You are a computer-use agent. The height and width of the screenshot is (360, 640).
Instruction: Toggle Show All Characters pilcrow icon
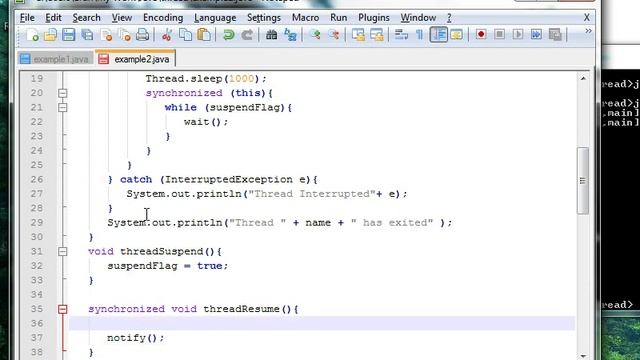coord(419,35)
